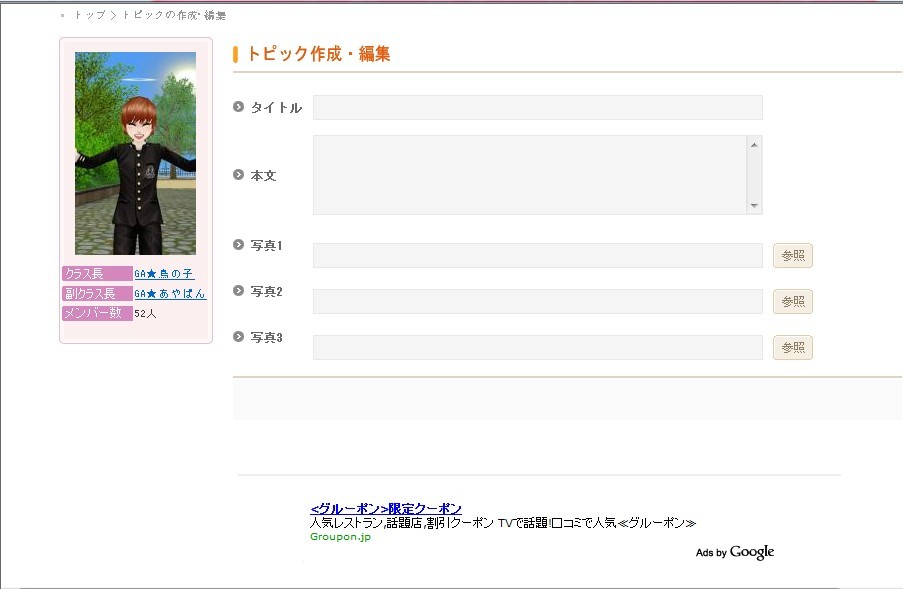Image resolution: width=903 pixels, height=589 pixels.
Task: Select the 写真2 file path field
Action: point(537,302)
